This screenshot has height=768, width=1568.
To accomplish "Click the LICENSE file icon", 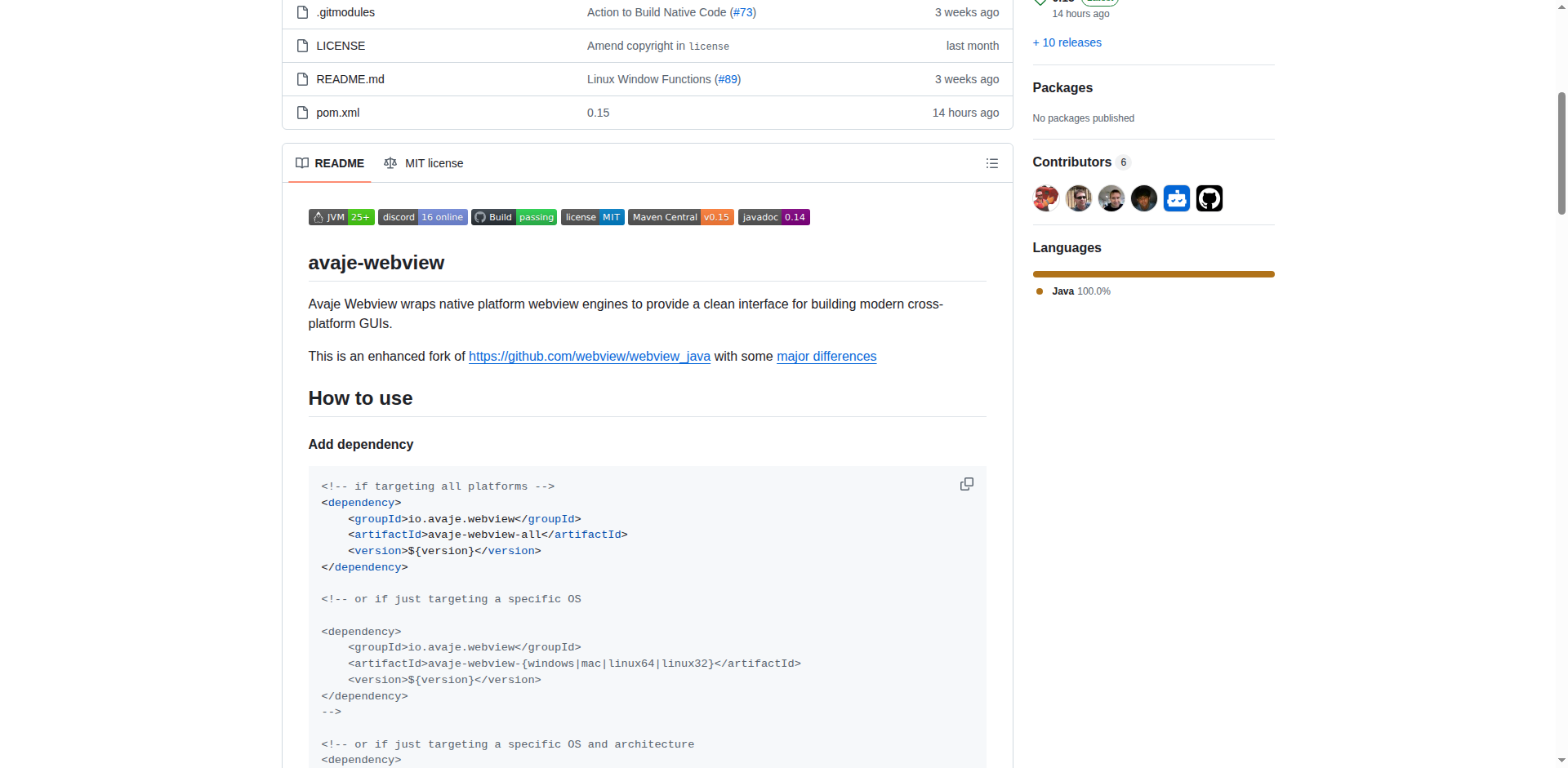I will click(x=302, y=46).
